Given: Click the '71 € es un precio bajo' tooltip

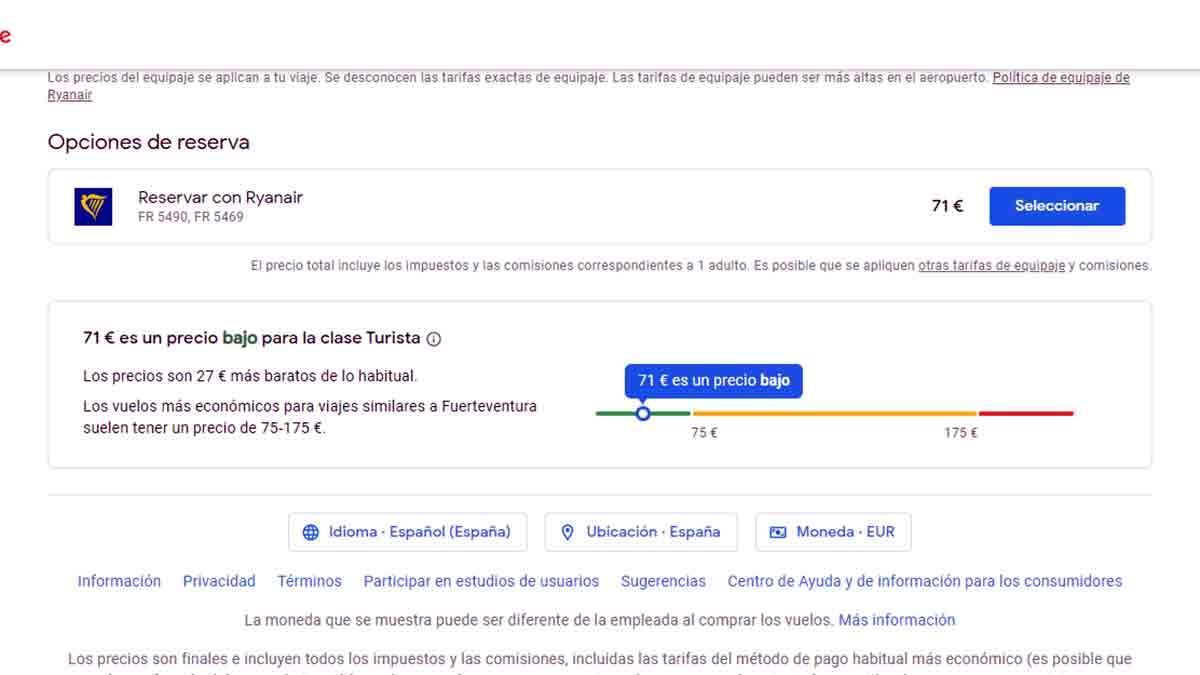Looking at the screenshot, I should pos(713,381).
